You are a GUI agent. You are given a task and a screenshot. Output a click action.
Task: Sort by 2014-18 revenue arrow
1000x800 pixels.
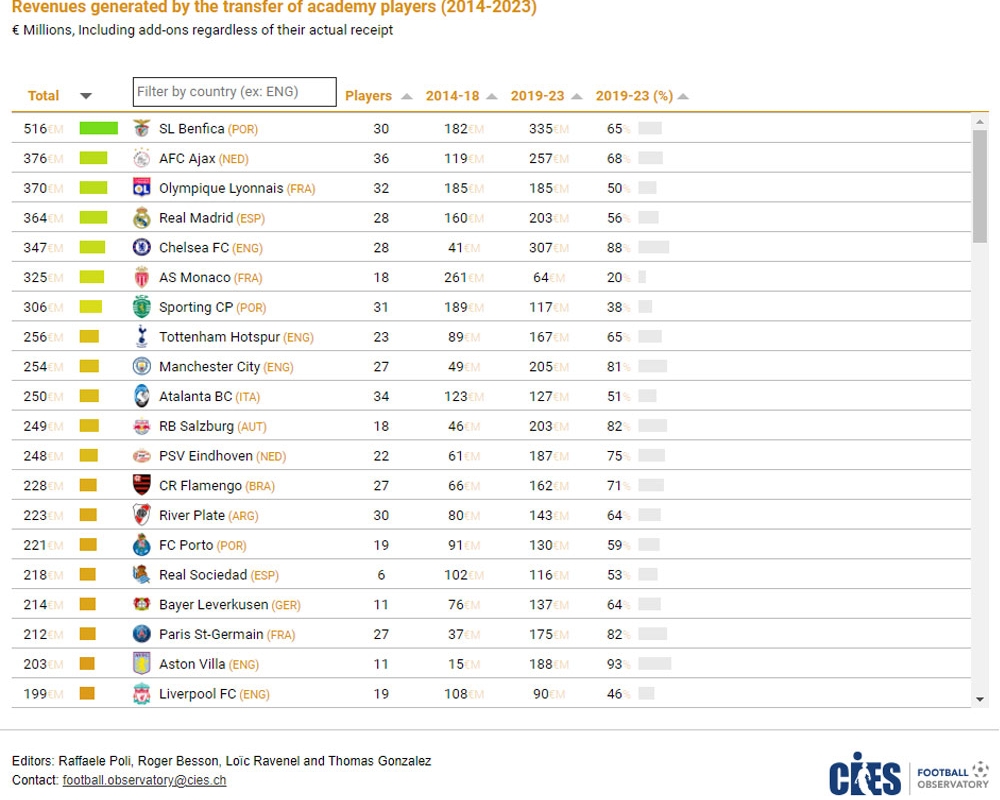[492, 97]
